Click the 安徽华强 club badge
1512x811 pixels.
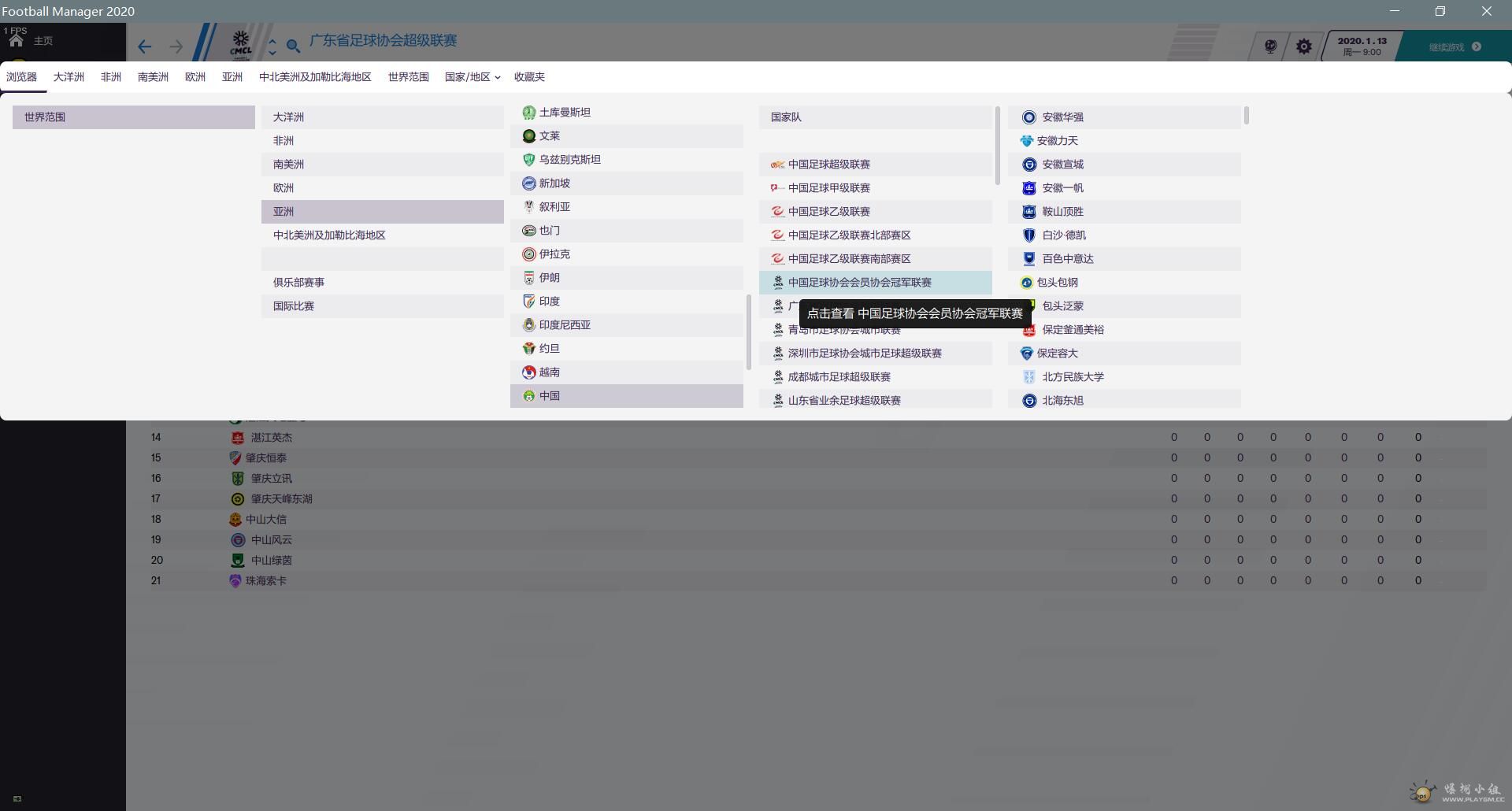pos(1028,117)
